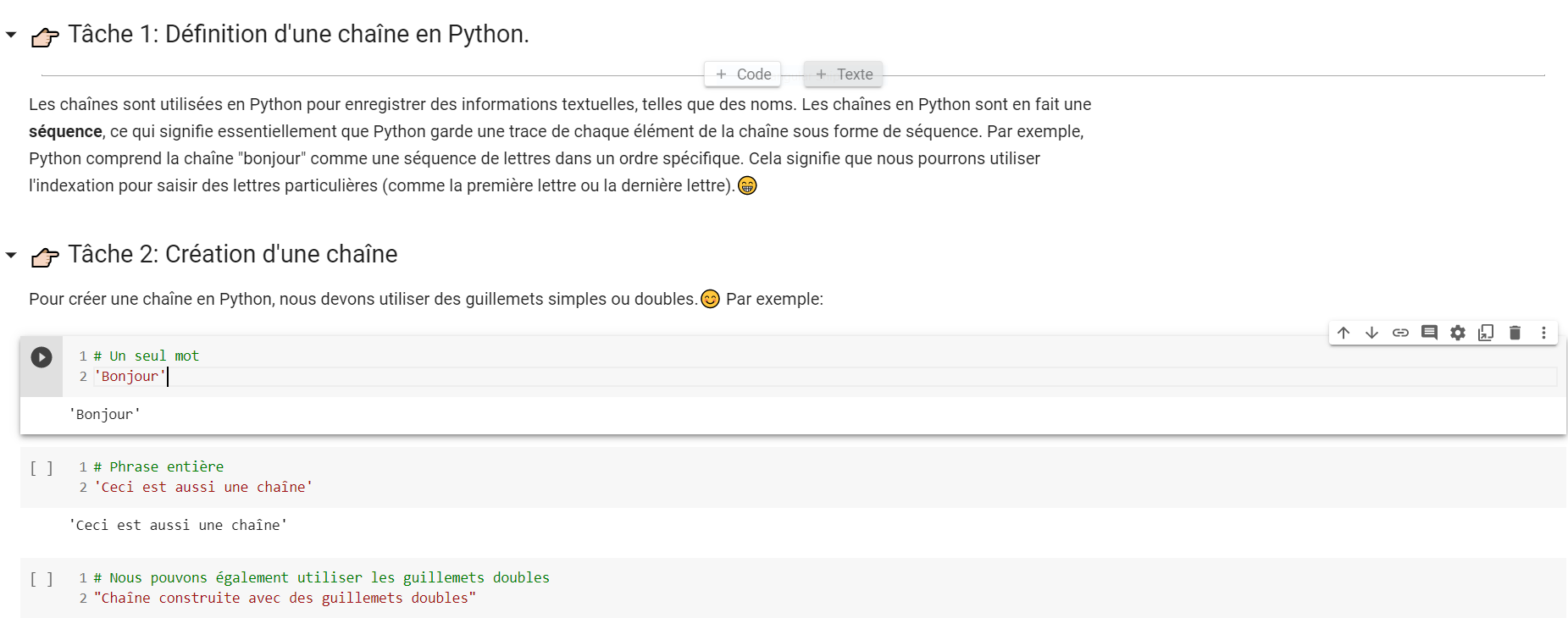The image size is (1568, 618).
Task: Move the selected cell down
Action: tap(1371, 333)
